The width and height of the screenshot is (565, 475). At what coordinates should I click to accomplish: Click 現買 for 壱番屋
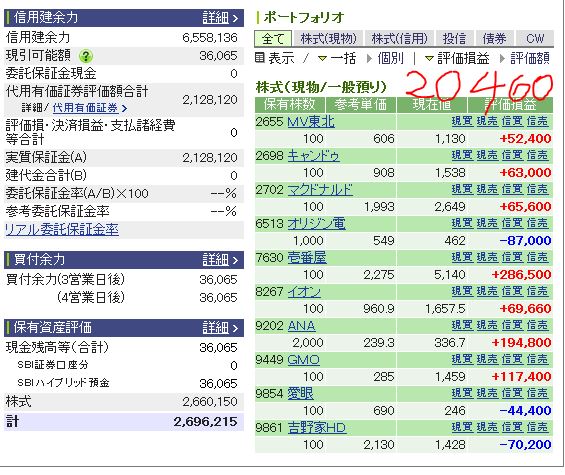(462, 257)
